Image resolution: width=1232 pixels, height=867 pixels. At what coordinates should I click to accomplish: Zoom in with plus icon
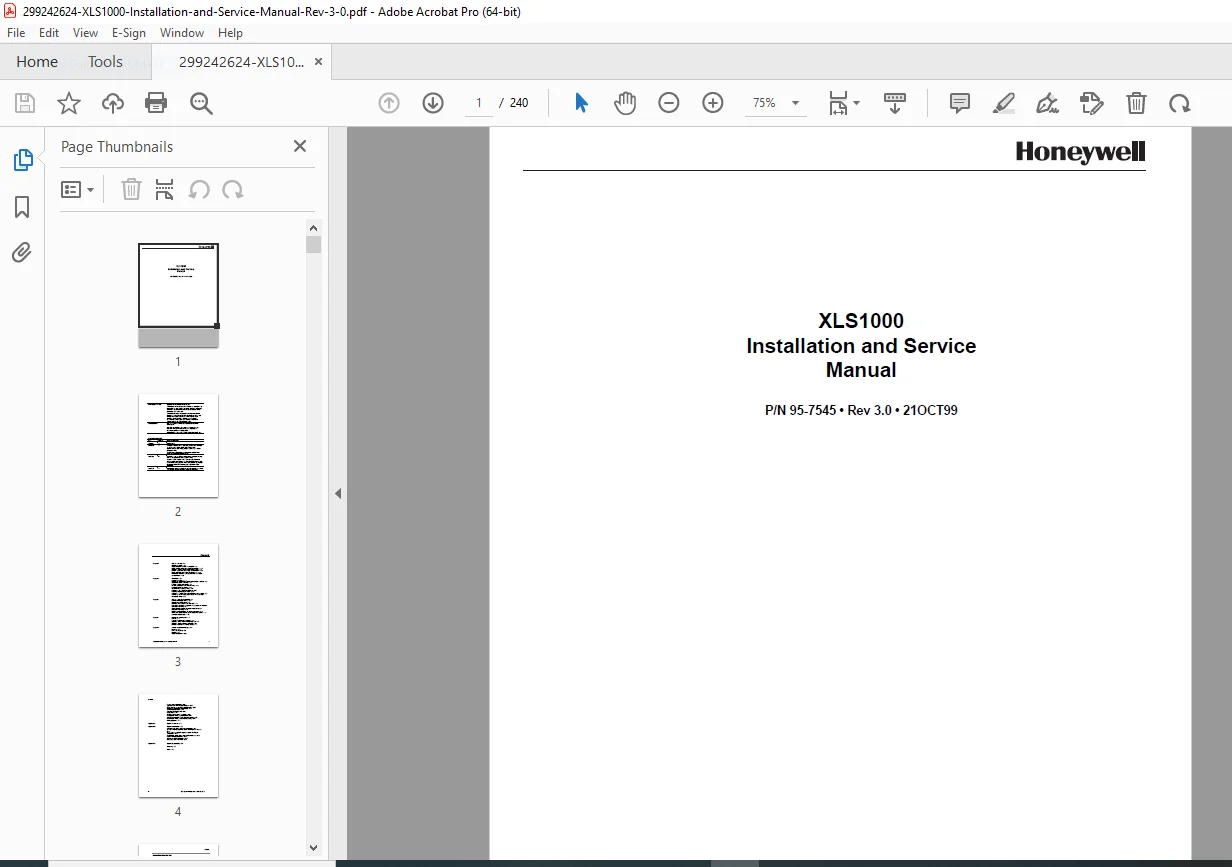coord(713,103)
